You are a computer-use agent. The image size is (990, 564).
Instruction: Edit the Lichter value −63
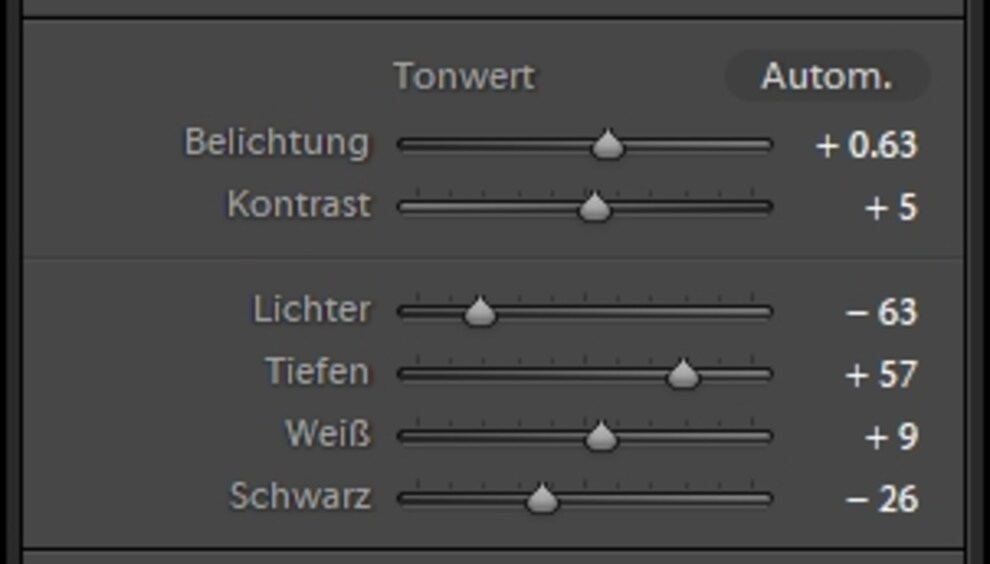(881, 311)
